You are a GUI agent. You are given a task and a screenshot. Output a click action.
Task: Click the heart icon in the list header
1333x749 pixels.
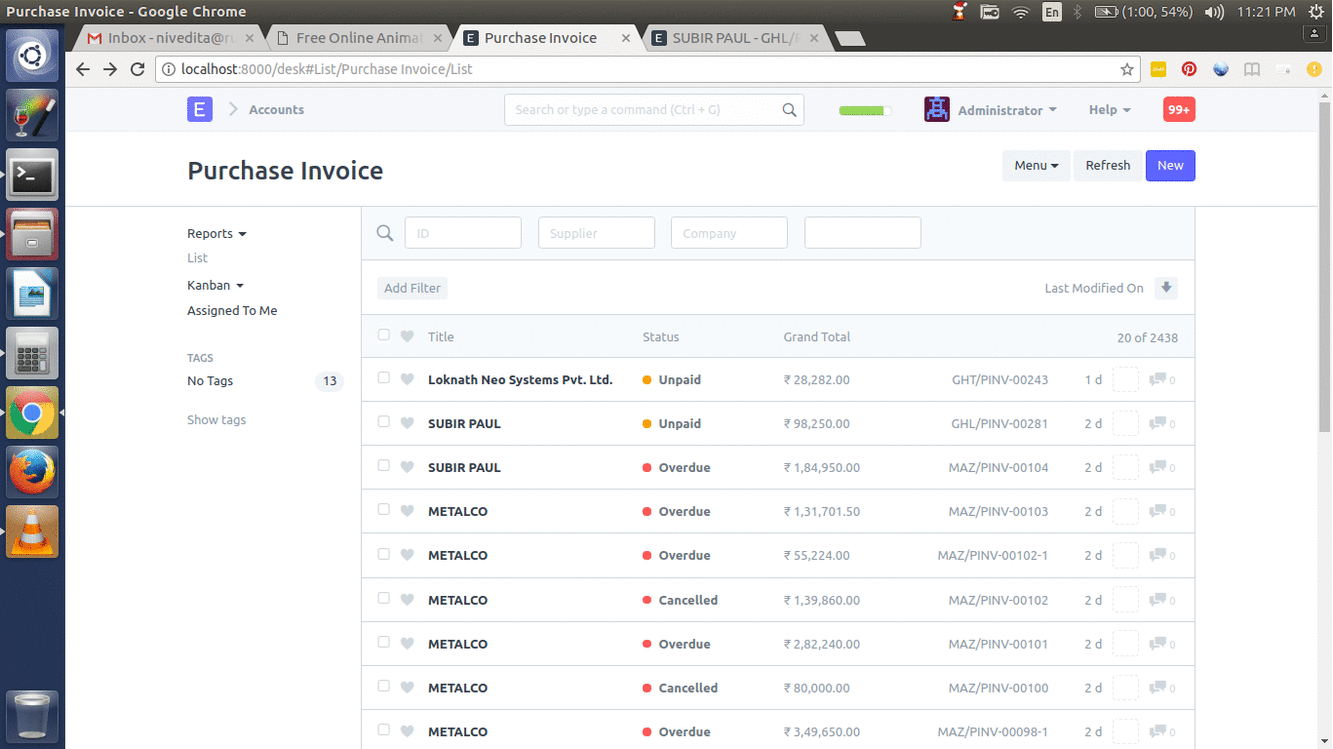click(407, 337)
